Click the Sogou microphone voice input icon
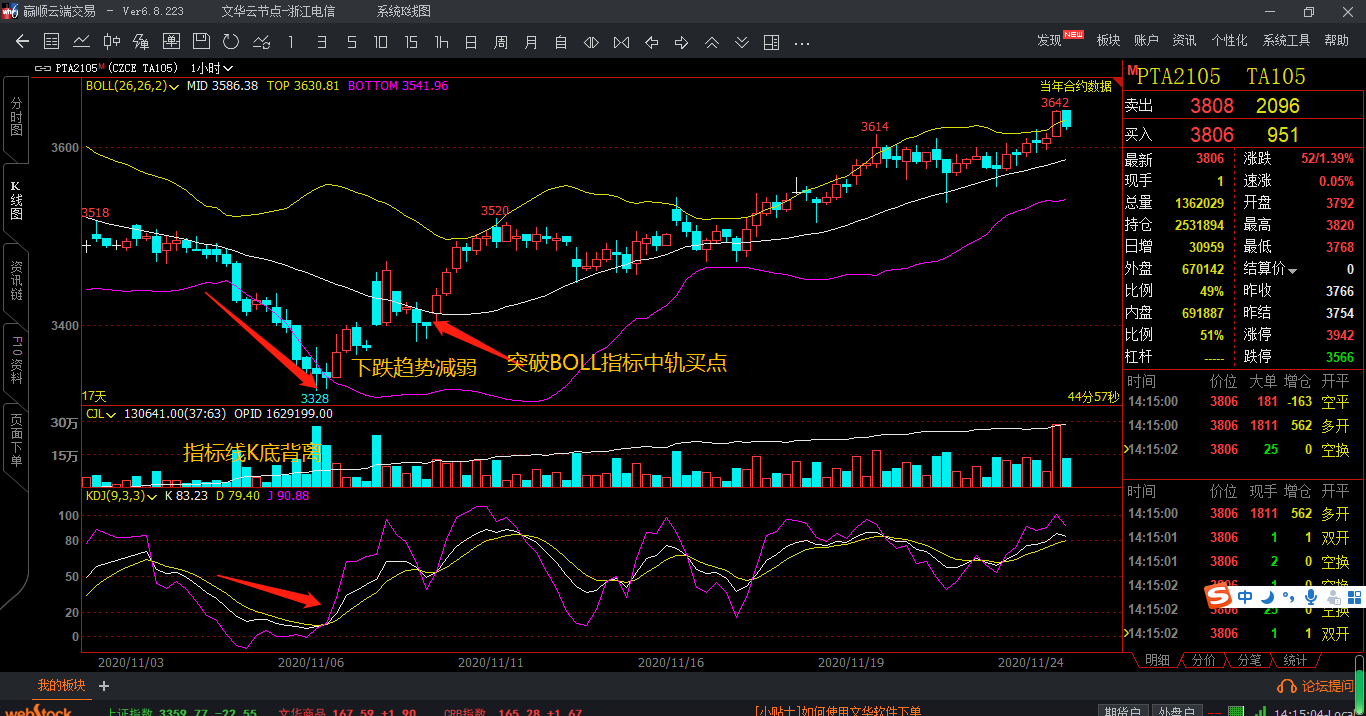 pyautogui.click(x=1310, y=598)
